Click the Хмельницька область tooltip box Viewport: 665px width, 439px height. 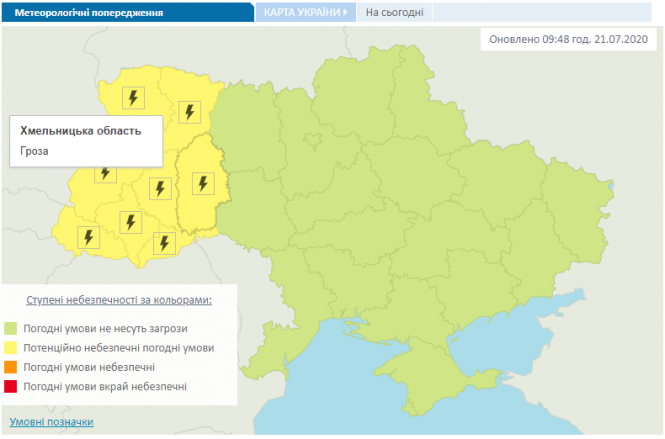coord(85,141)
